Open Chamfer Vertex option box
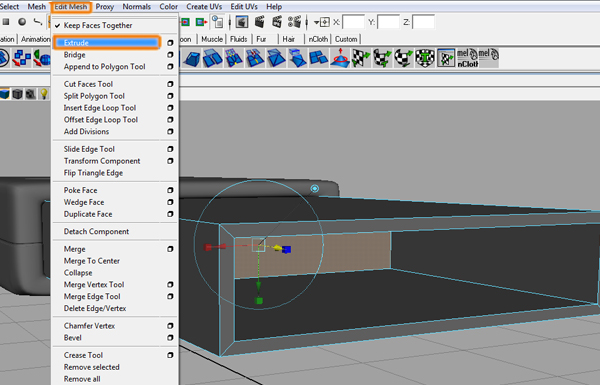 [x=170, y=326]
